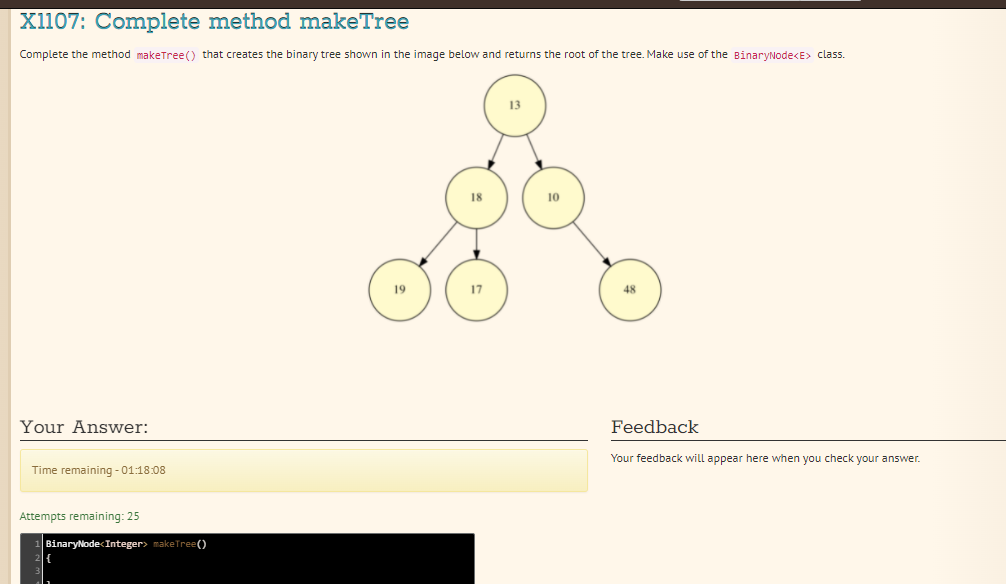
Task: Click line number 1 in the editor
Action: click(36, 544)
